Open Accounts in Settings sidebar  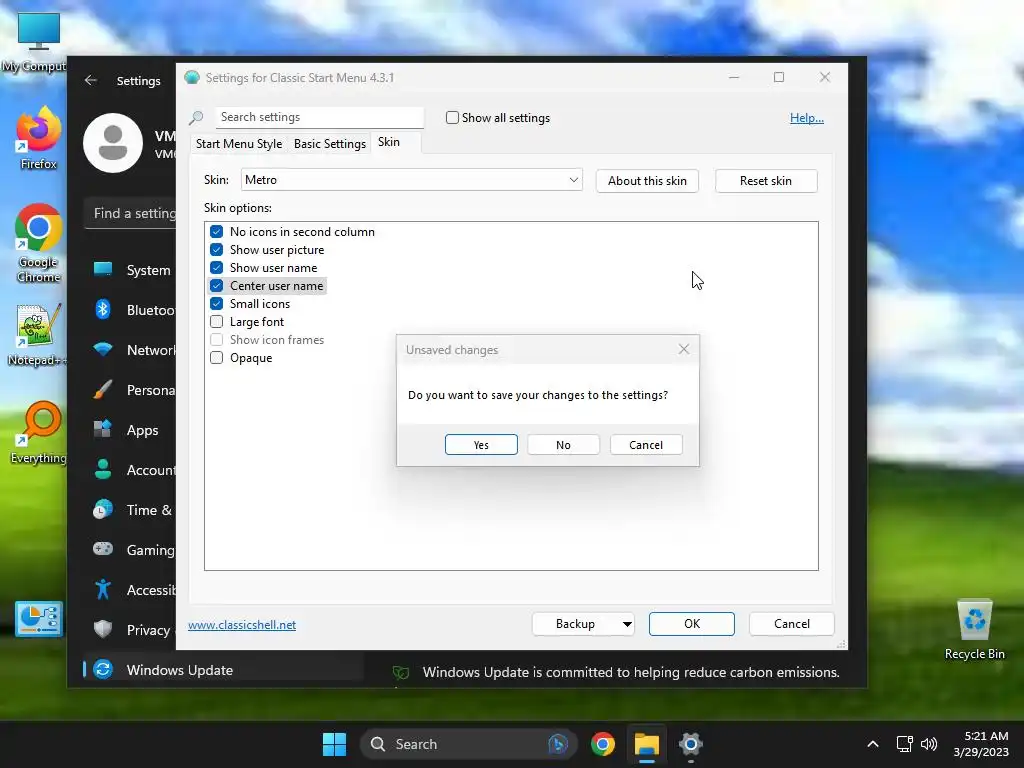[131, 470]
